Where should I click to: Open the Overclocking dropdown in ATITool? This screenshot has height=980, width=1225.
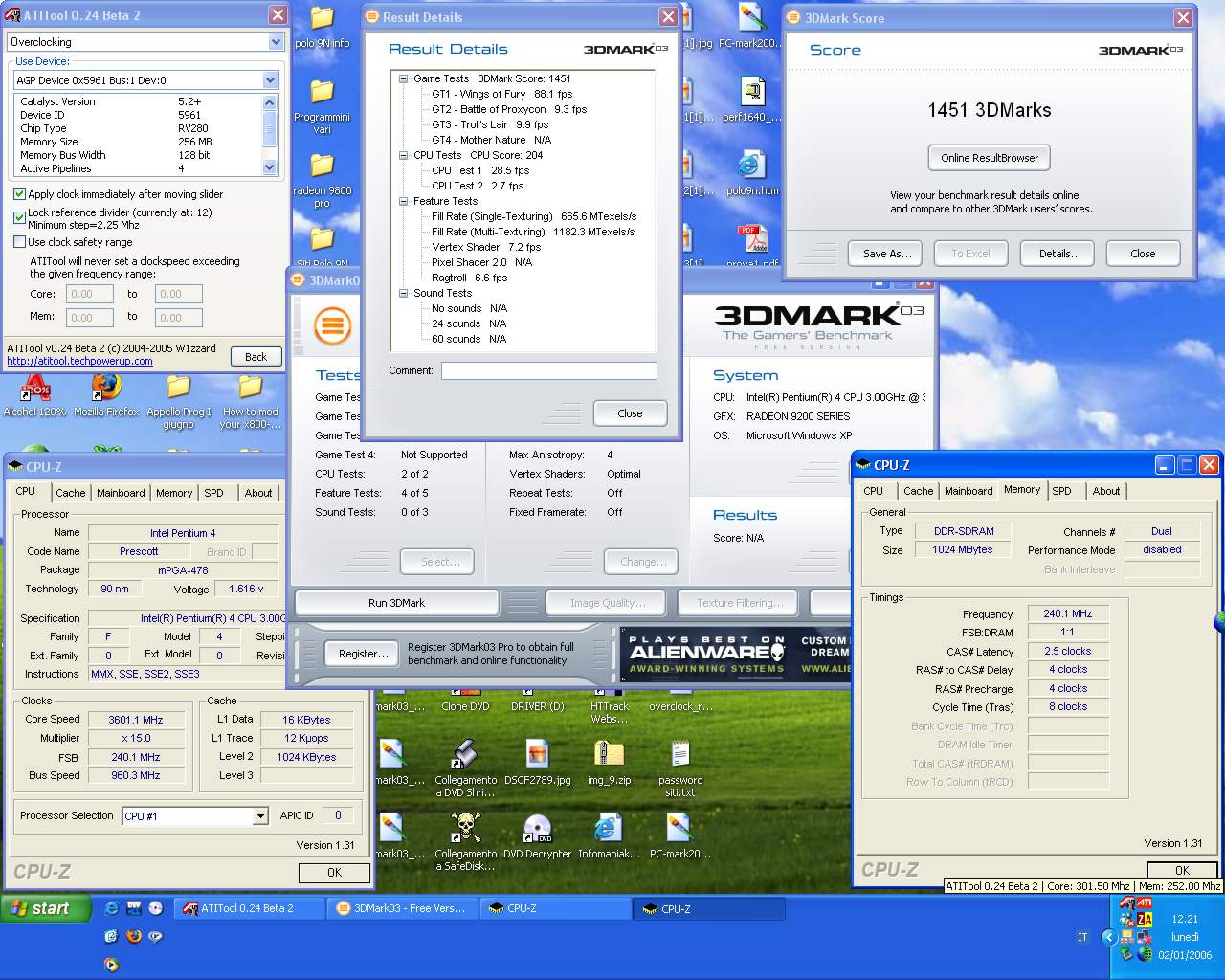click(276, 42)
